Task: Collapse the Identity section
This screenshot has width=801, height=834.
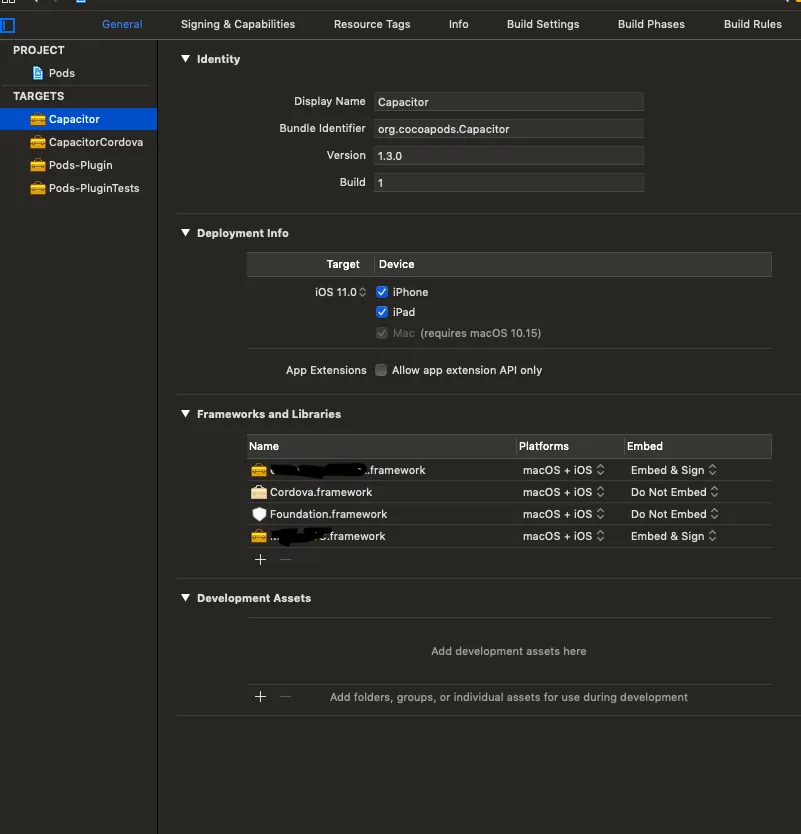Action: (x=185, y=59)
